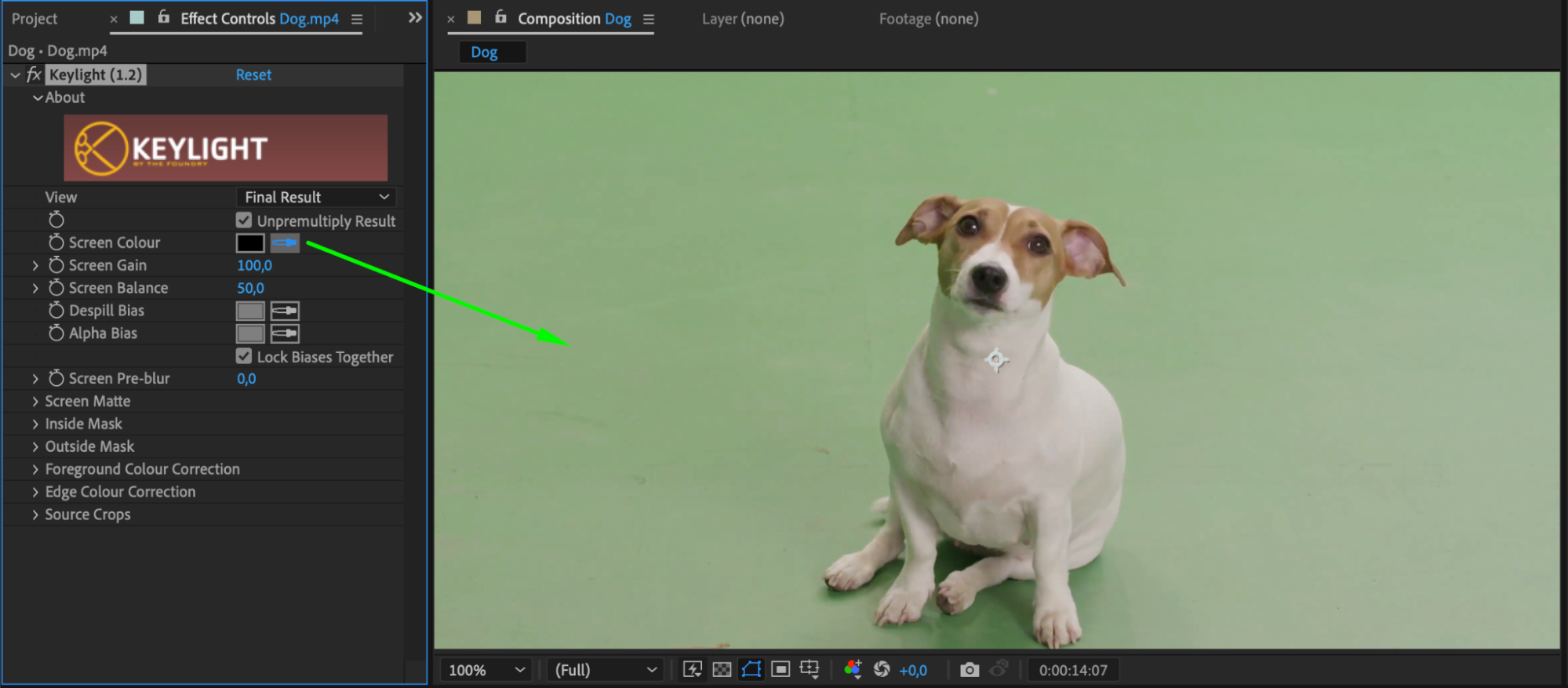Image resolution: width=1568 pixels, height=688 pixels.
Task: Pick the Despill Bias eyedropper
Action: [285, 311]
